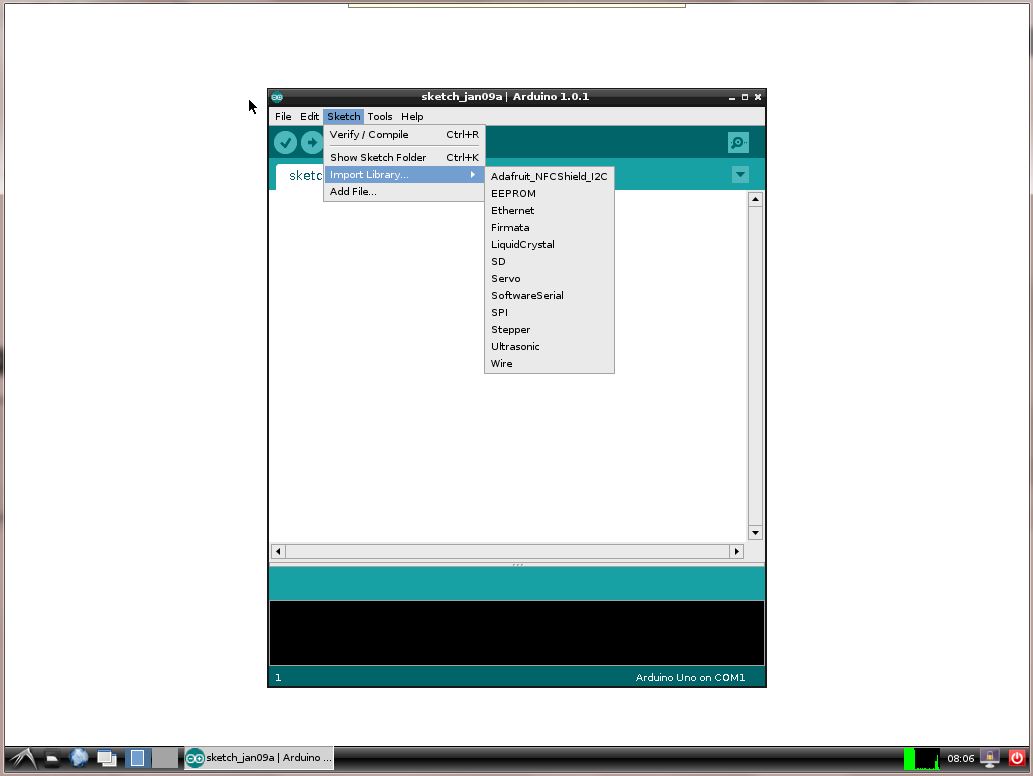Open the taskbar start menu icon

tap(23, 759)
